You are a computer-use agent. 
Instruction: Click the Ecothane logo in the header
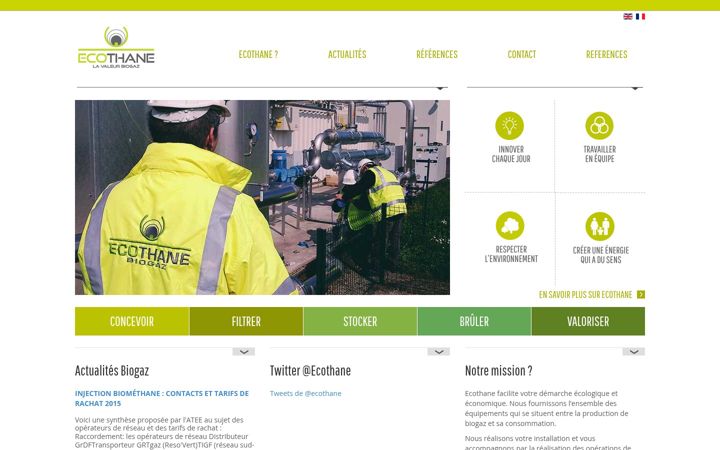pos(116,47)
